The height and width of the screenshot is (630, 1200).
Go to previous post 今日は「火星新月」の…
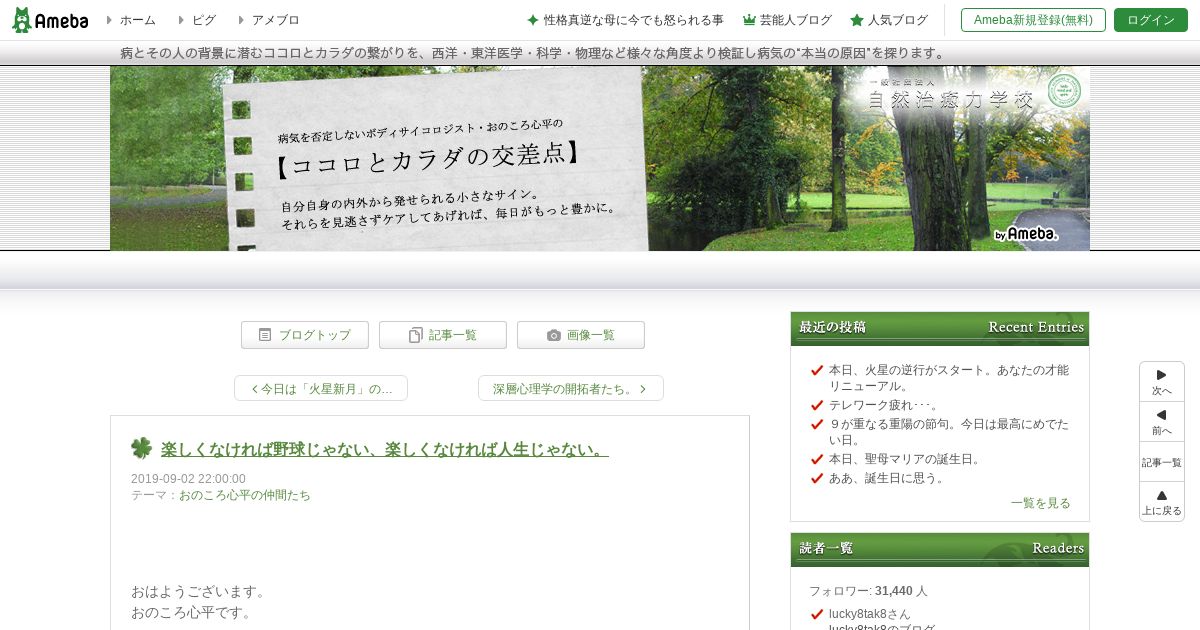coord(321,388)
